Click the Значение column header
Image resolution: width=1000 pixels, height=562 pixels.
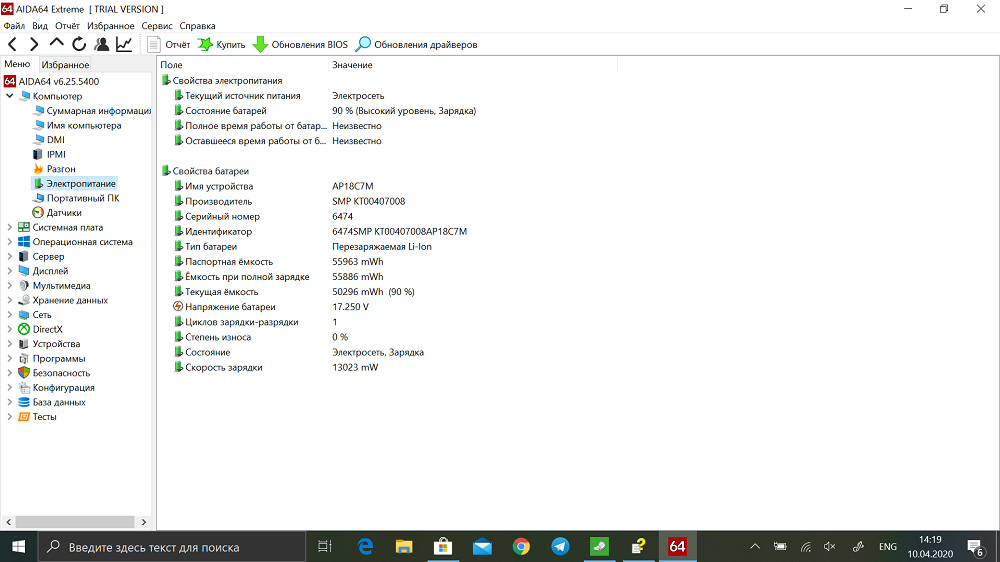tap(352, 65)
